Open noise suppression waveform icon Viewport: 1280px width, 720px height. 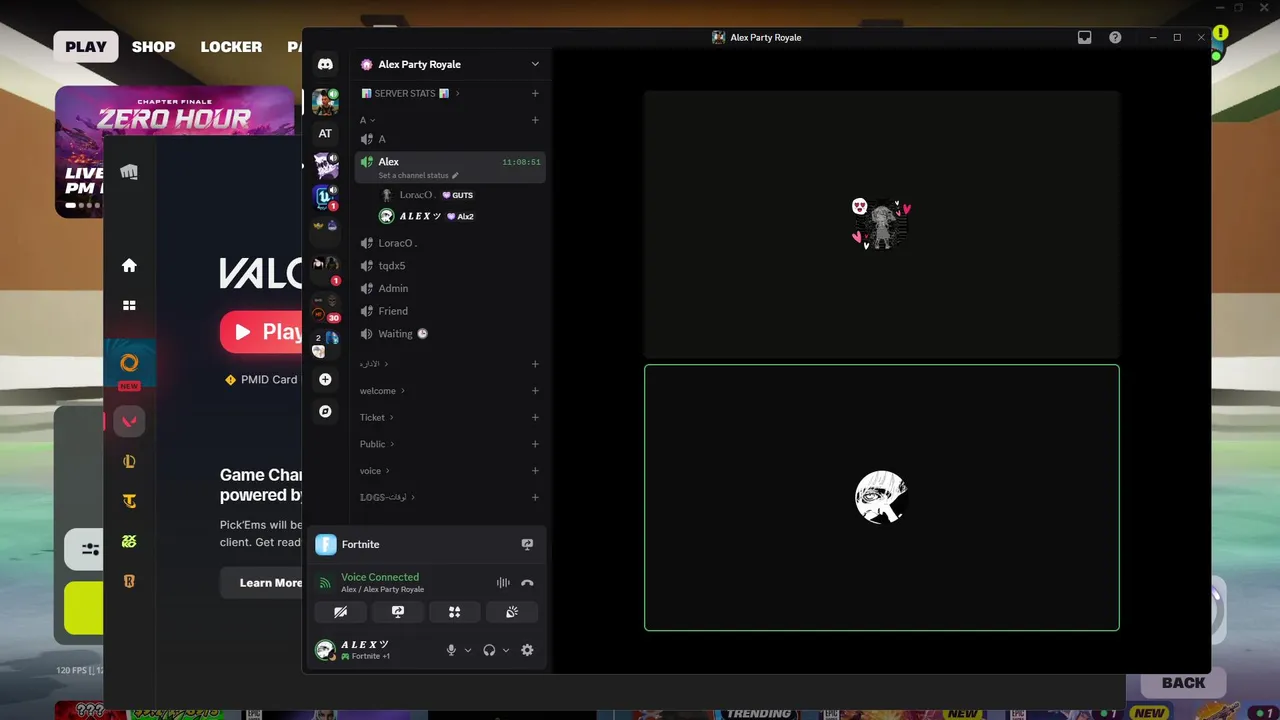click(x=503, y=583)
